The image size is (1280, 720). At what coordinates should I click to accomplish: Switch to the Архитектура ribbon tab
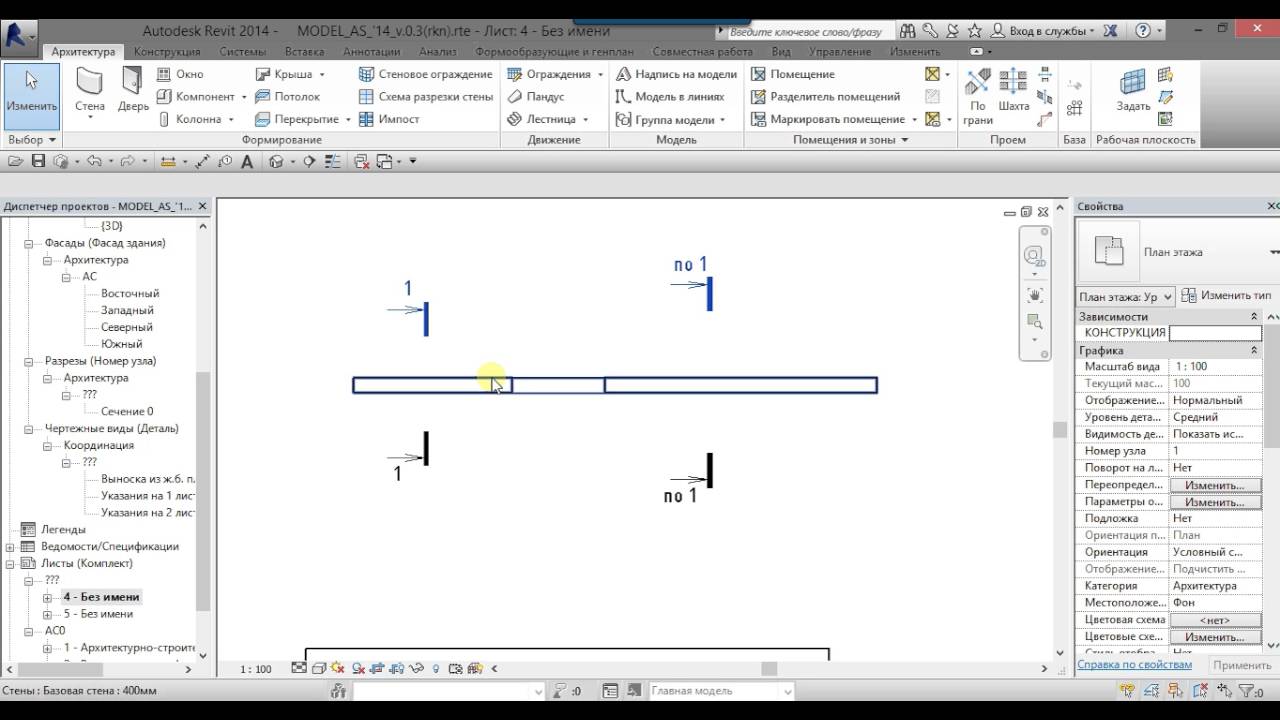[x=83, y=51]
